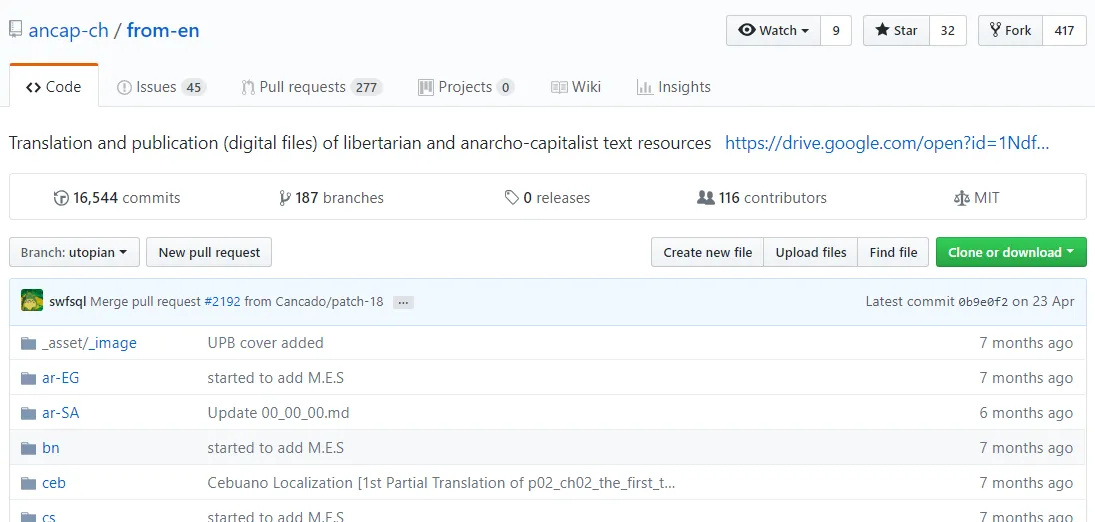Open the 'UPB cover added' commit message
The image size is (1095, 522).
coord(265,342)
